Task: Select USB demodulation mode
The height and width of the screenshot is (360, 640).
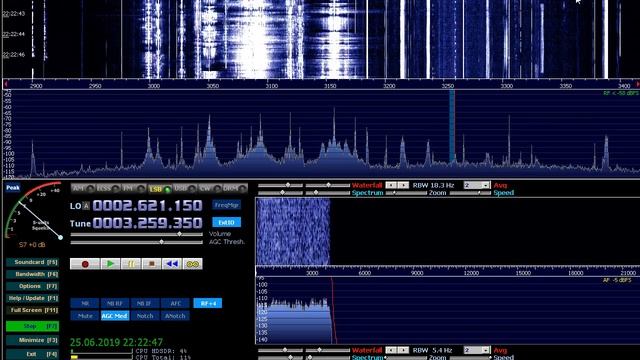Action: coord(185,189)
